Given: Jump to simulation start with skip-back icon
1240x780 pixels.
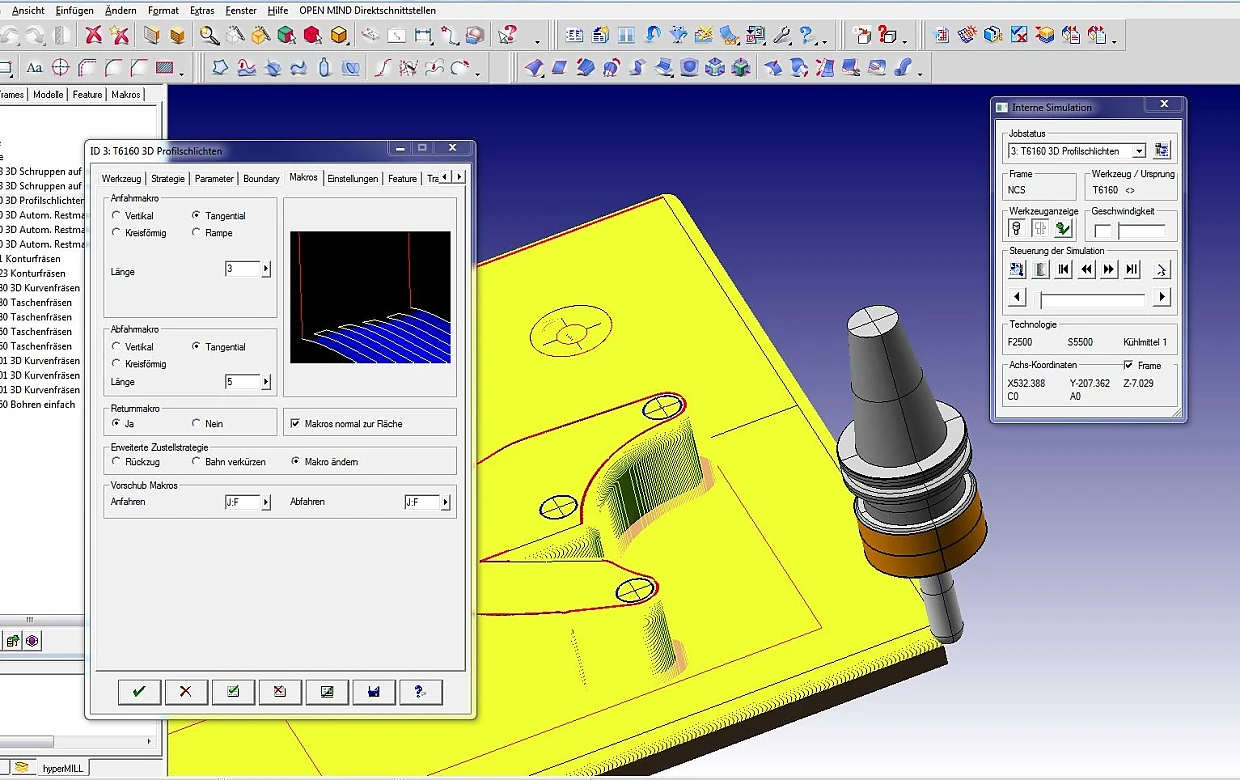Looking at the screenshot, I should point(1063,269).
